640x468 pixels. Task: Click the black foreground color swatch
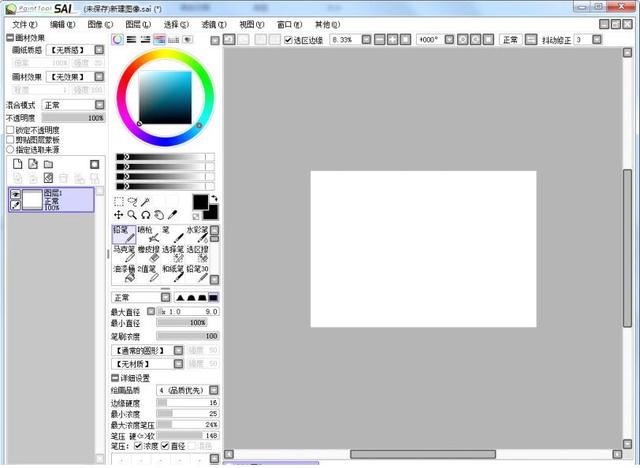point(200,202)
